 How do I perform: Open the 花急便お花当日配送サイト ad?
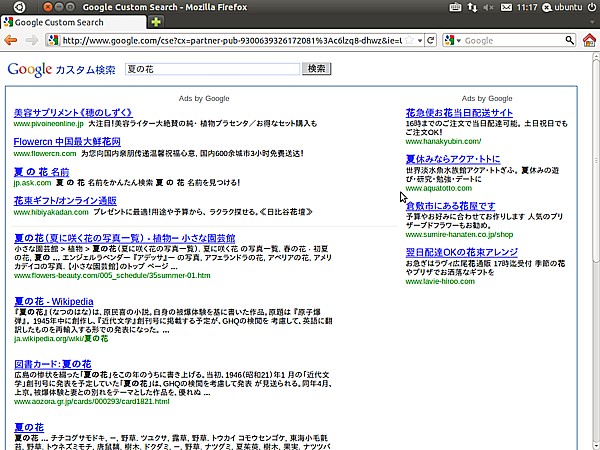click(459, 112)
